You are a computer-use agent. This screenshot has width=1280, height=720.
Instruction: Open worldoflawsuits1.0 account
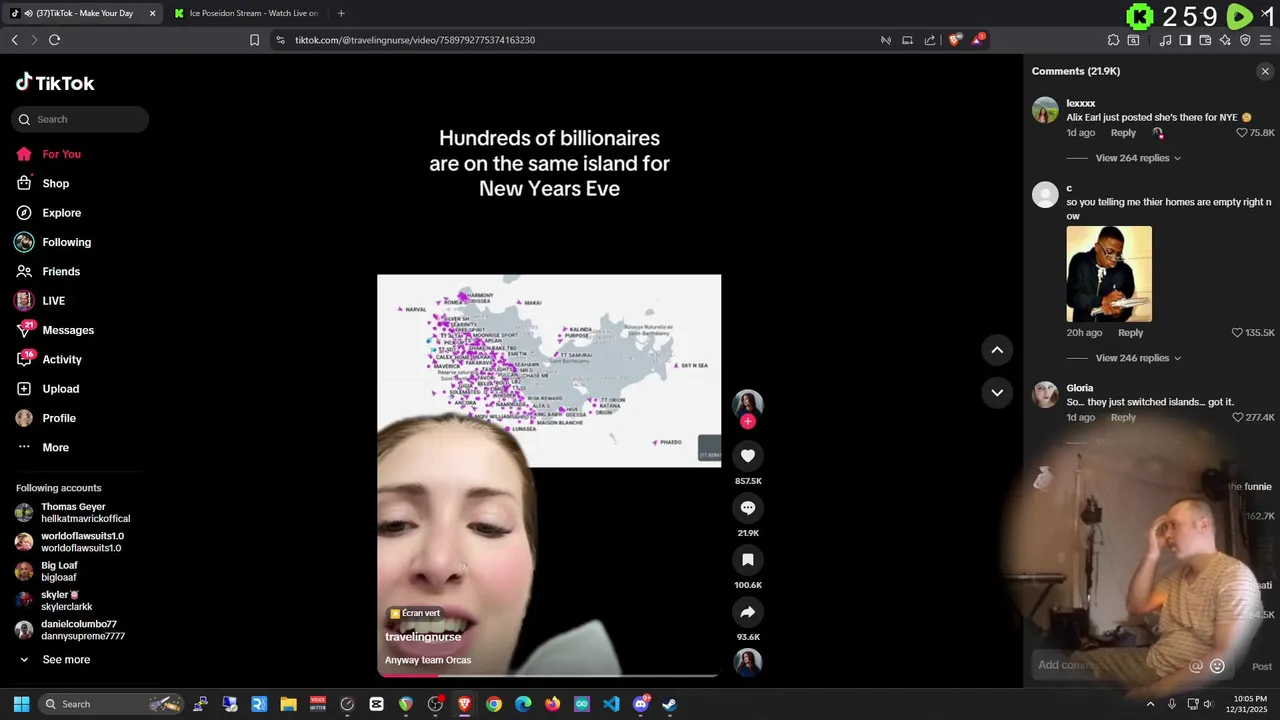69,542
